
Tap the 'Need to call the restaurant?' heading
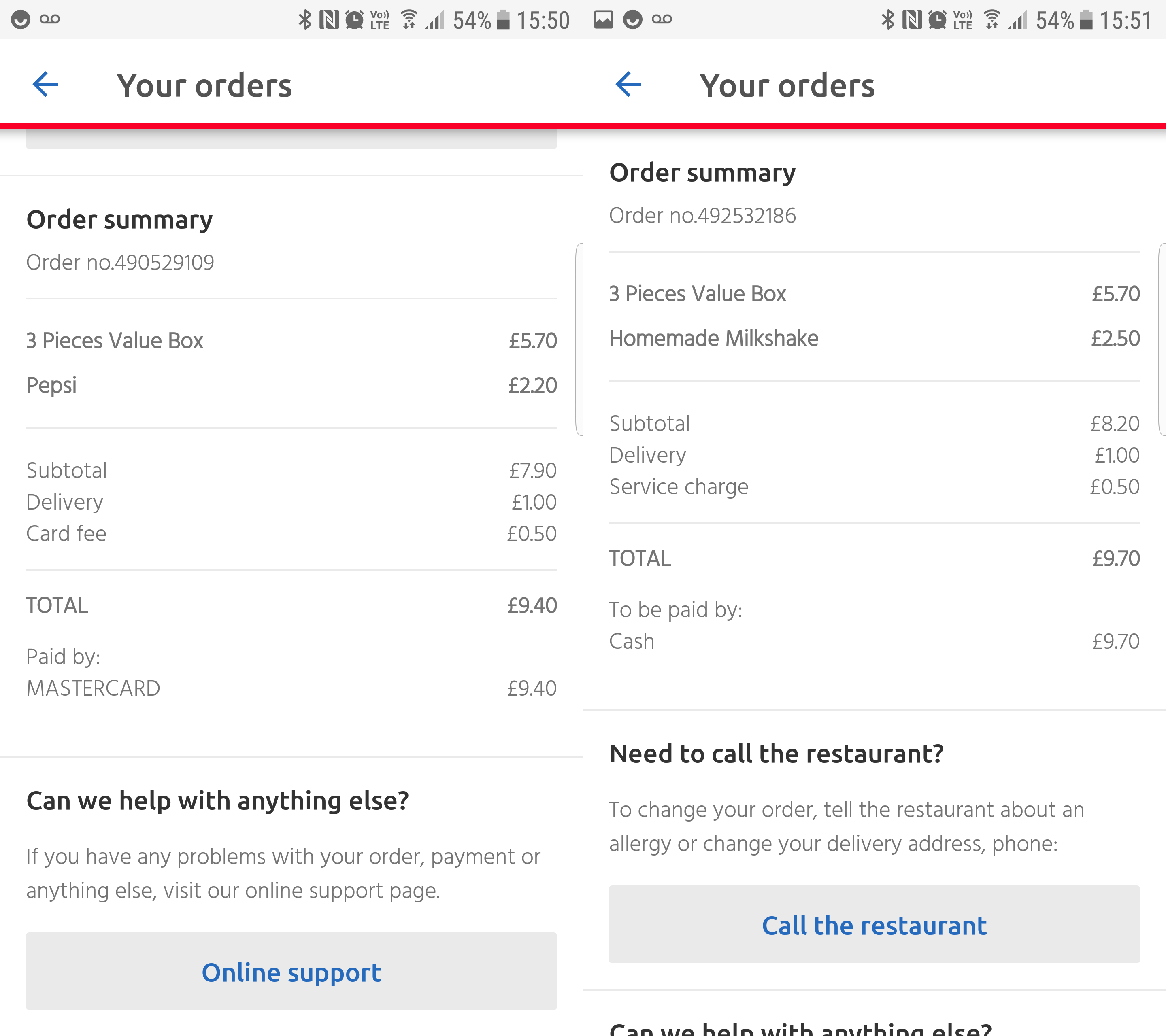(776, 754)
